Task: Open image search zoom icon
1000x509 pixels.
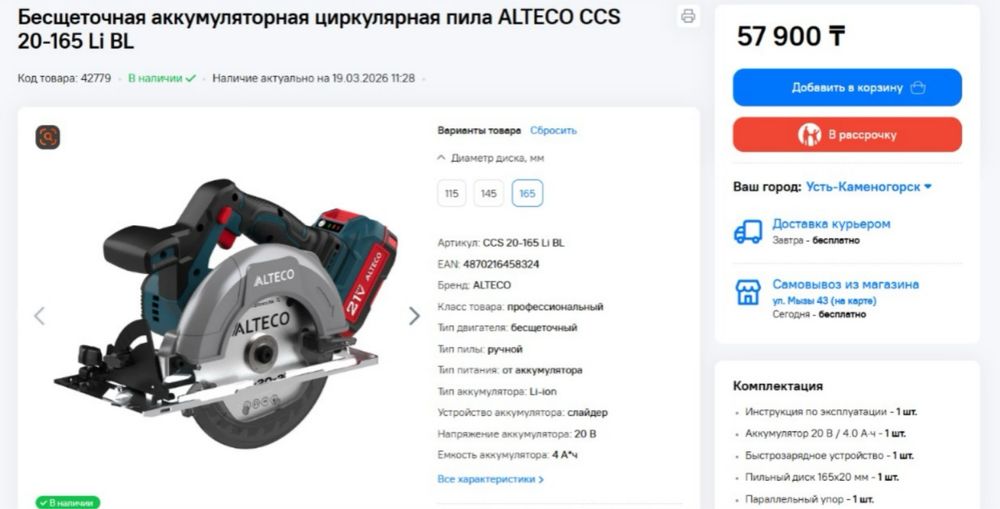Action: pos(48,137)
